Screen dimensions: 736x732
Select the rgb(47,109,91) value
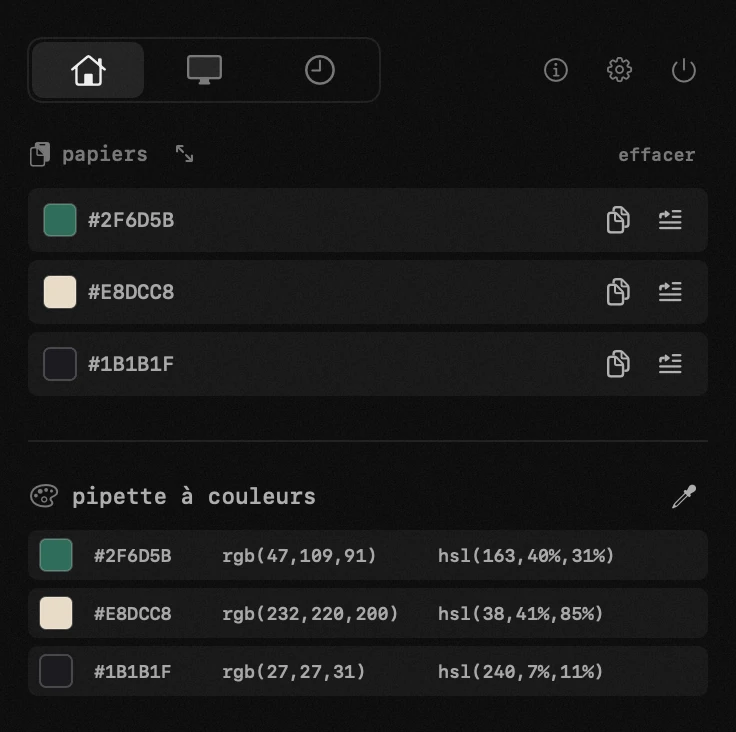tap(299, 555)
